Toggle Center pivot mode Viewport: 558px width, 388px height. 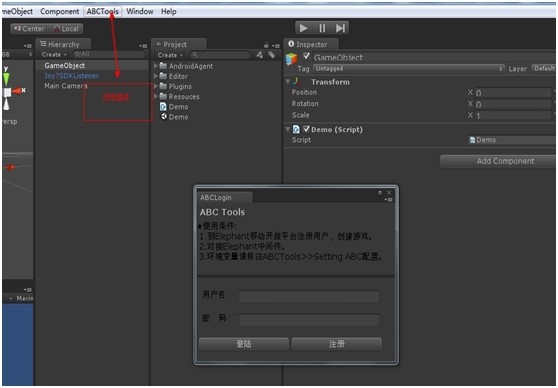(x=29, y=29)
